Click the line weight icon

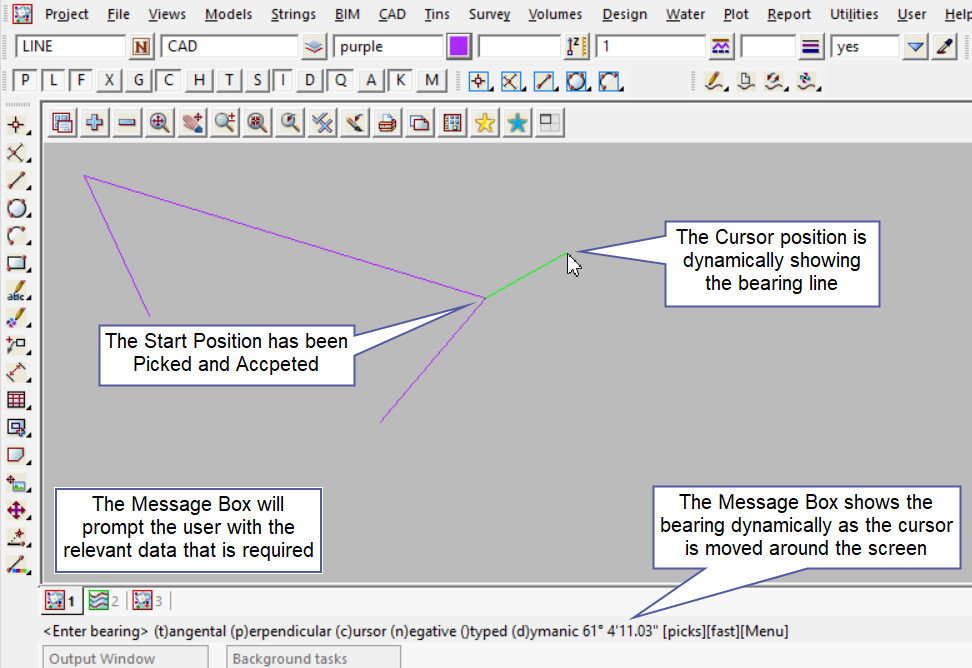tap(810, 46)
